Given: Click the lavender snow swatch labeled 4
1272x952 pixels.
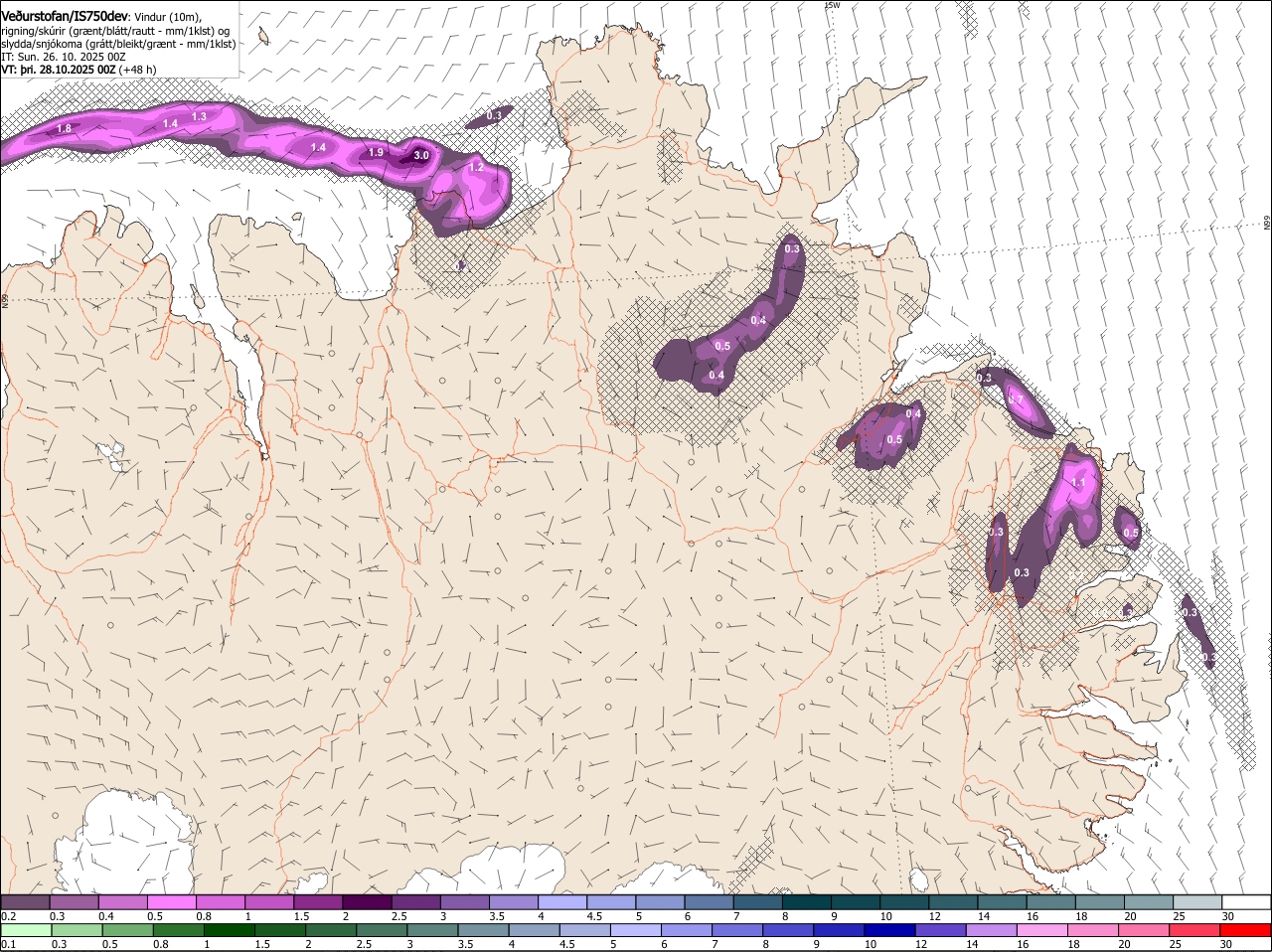Looking at the screenshot, I should click(x=562, y=901).
